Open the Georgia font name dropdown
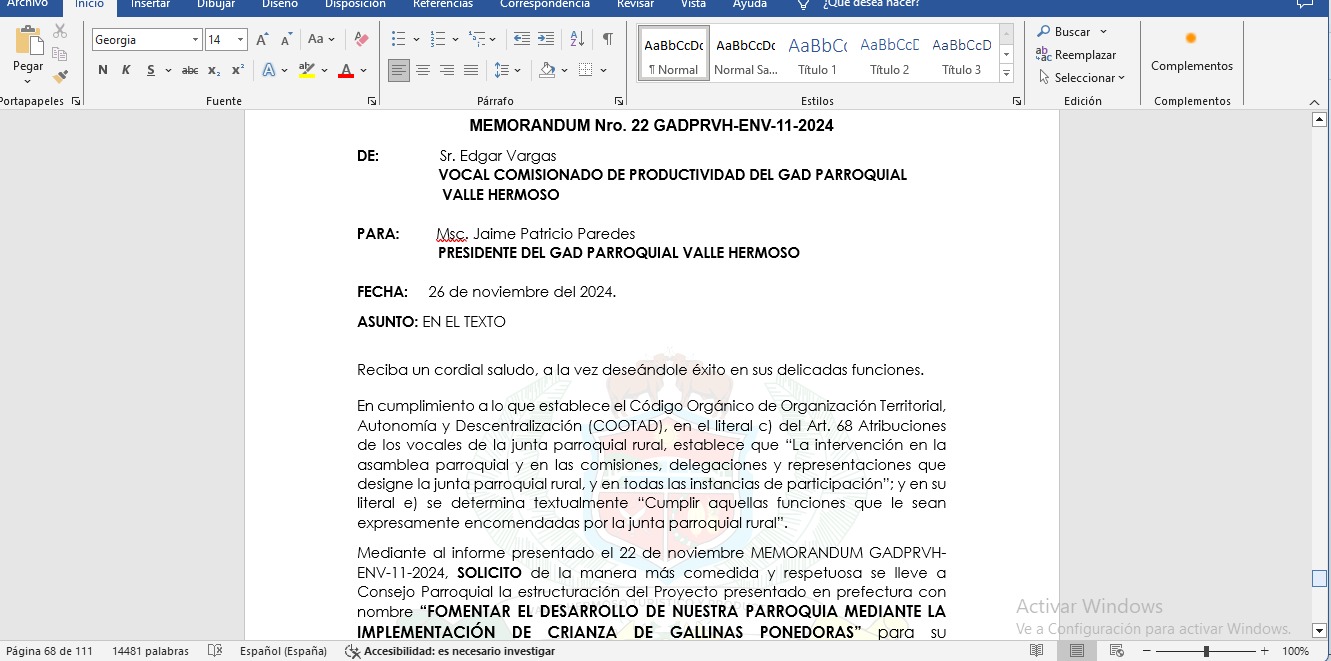Screen dimensions: 1331x661 coord(195,40)
